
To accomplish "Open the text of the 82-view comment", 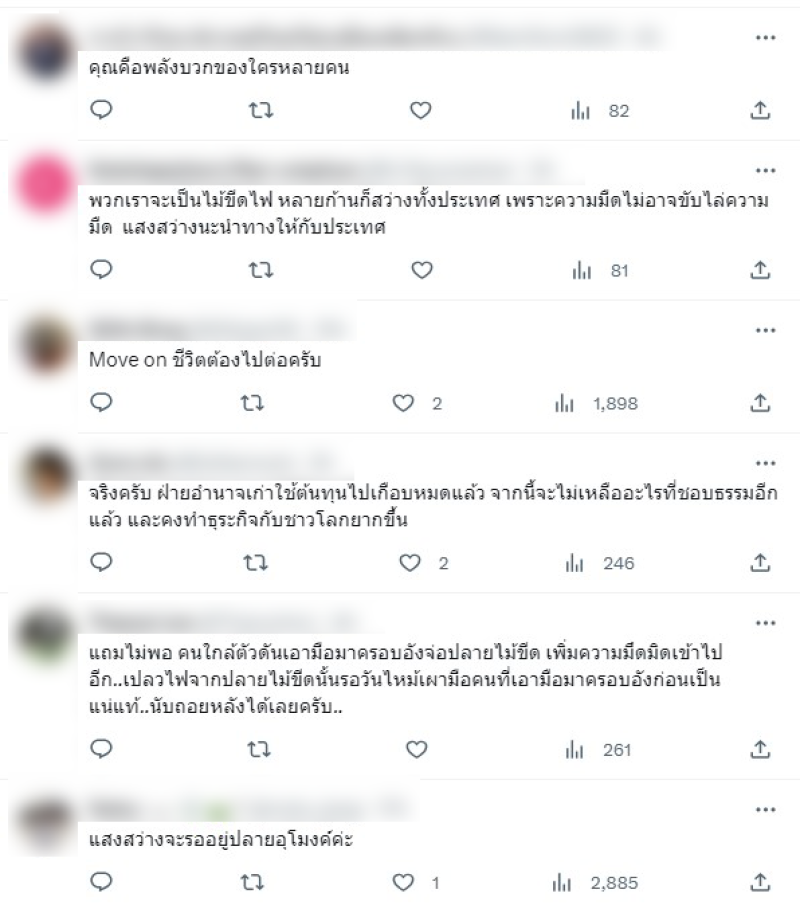I will (x=219, y=68).
